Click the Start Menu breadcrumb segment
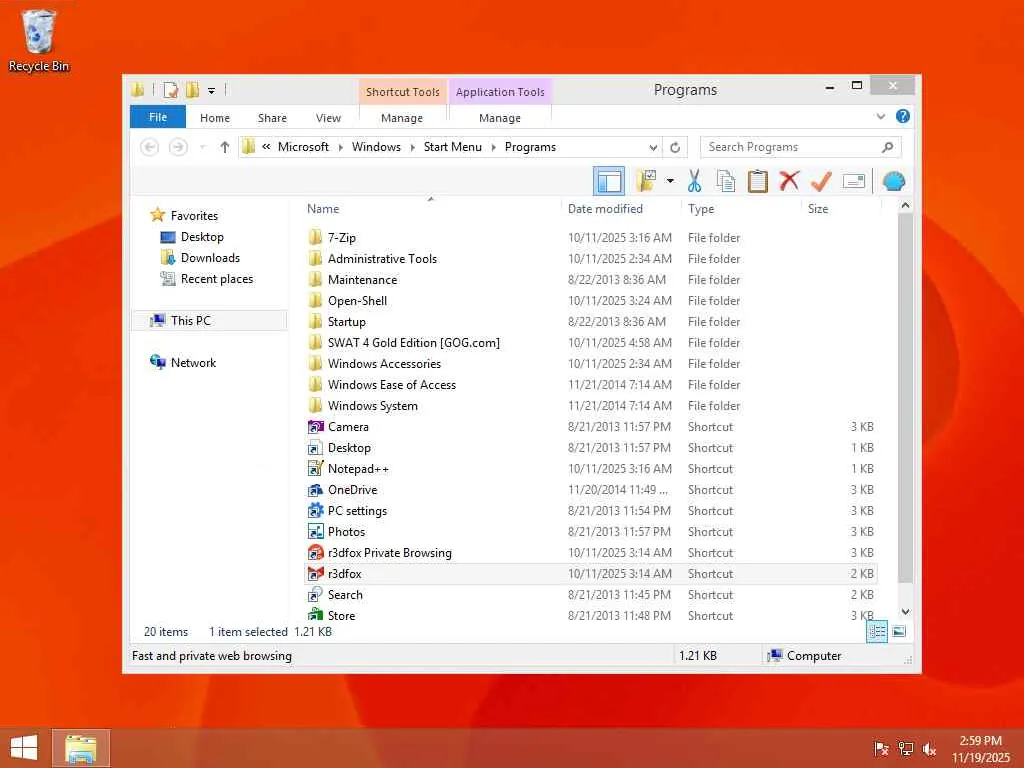 click(x=453, y=147)
